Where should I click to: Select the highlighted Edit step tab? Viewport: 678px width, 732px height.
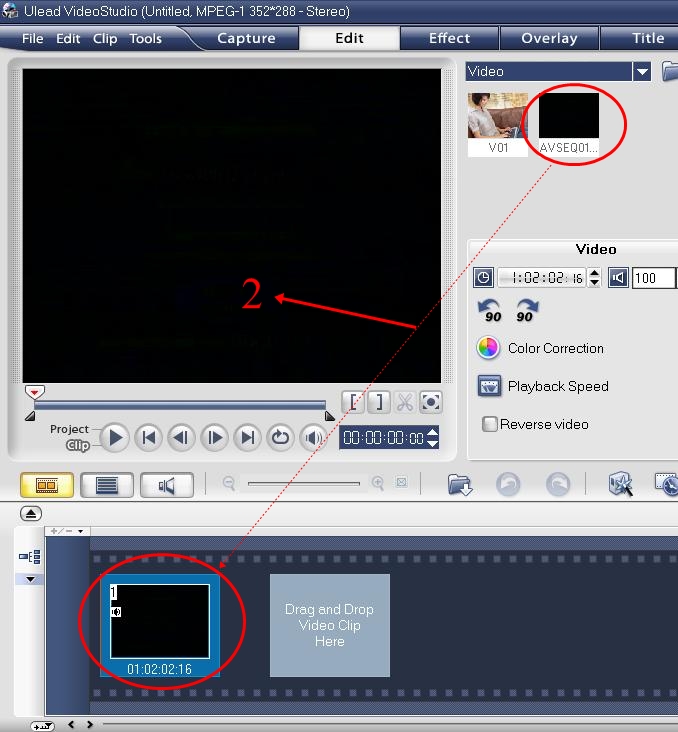(349, 38)
